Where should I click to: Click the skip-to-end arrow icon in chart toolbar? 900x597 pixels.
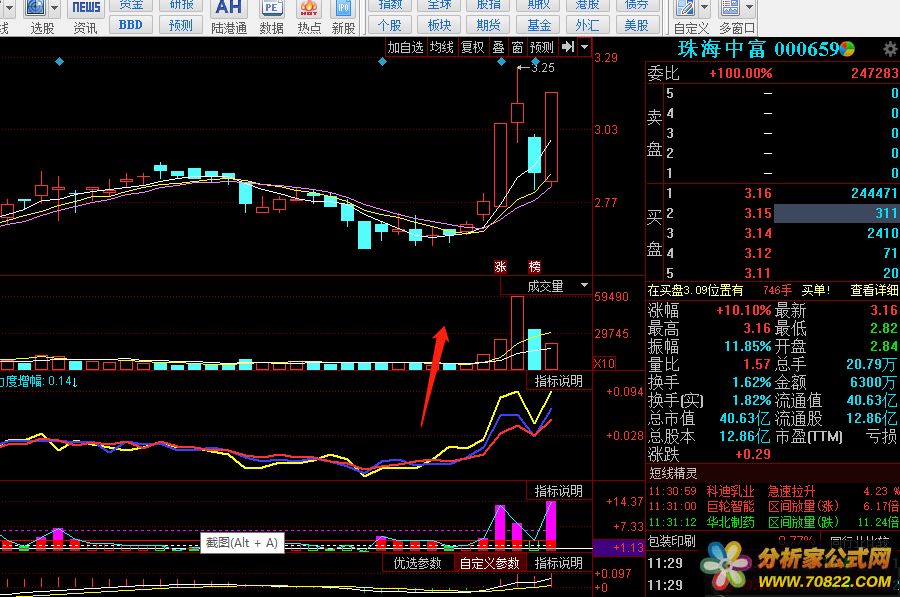pyautogui.click(x=568, y=47)
